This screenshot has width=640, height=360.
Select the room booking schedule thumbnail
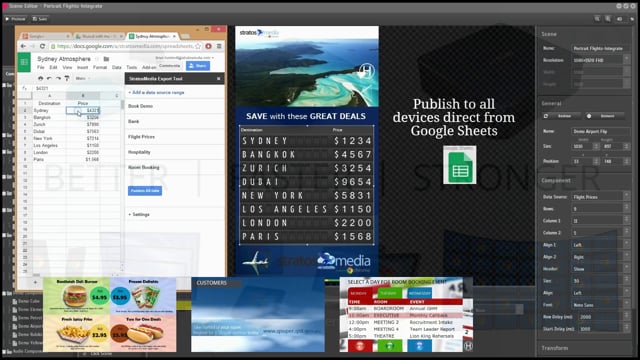[406, 314]
